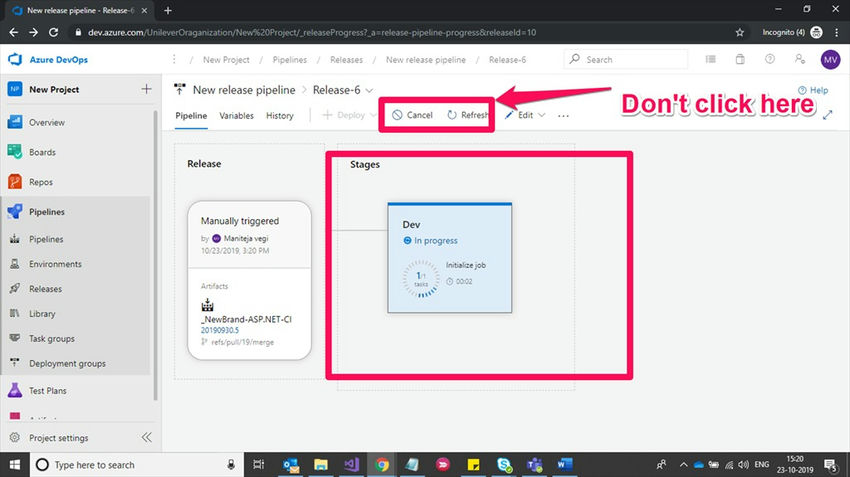
Task: Open File Explorer from the taskbar
Action: point(321,465)
